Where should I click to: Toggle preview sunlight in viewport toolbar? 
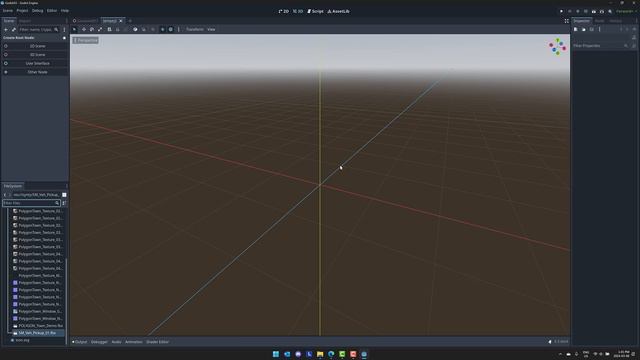click(162, 29)
